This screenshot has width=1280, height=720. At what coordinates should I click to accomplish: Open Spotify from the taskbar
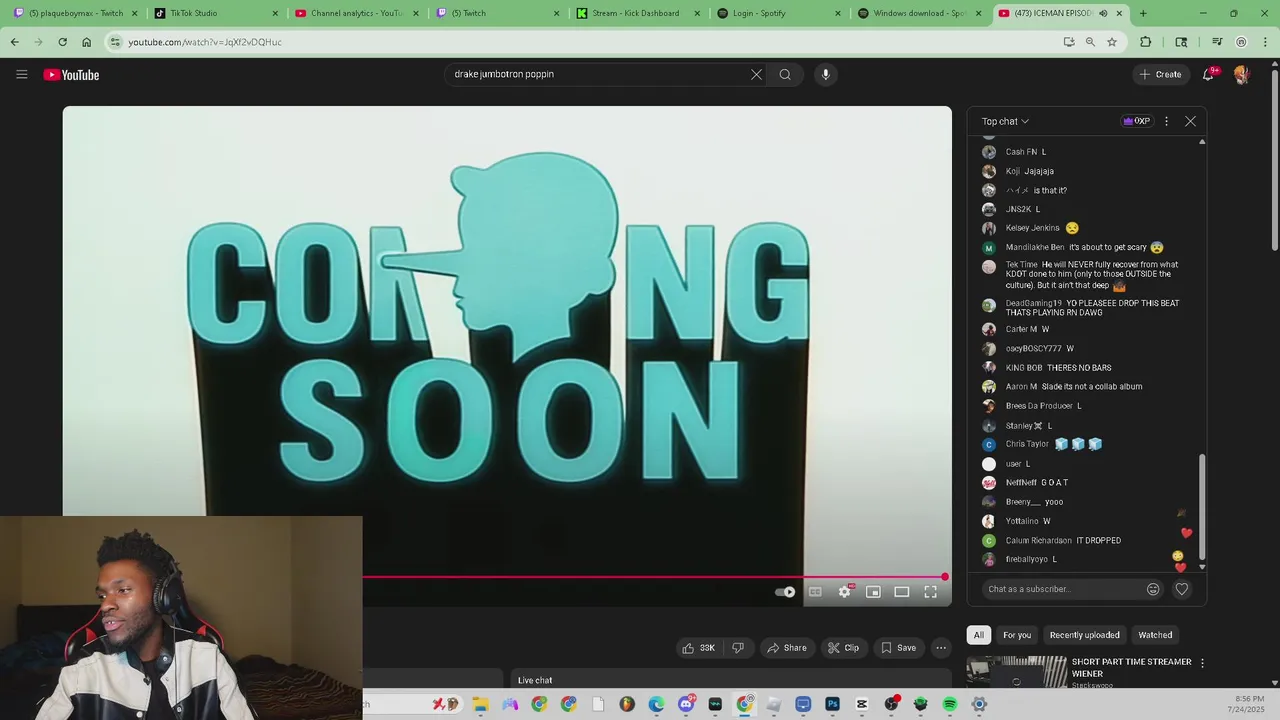[950, 704]
